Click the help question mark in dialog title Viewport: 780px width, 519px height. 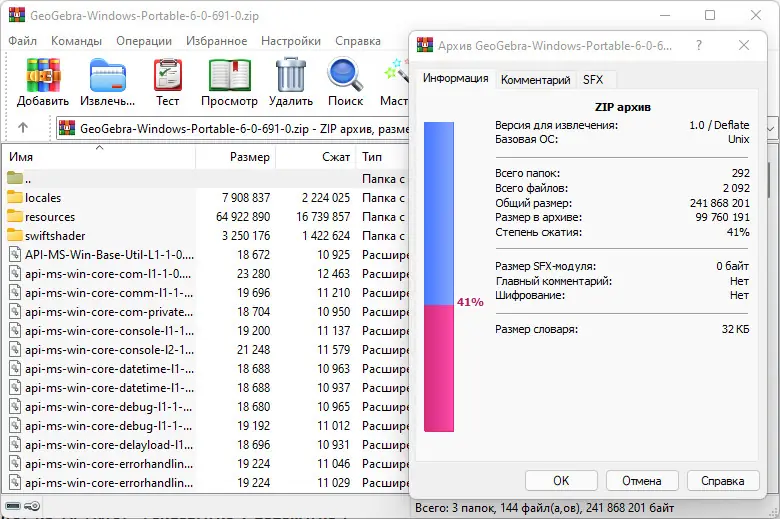699,45
